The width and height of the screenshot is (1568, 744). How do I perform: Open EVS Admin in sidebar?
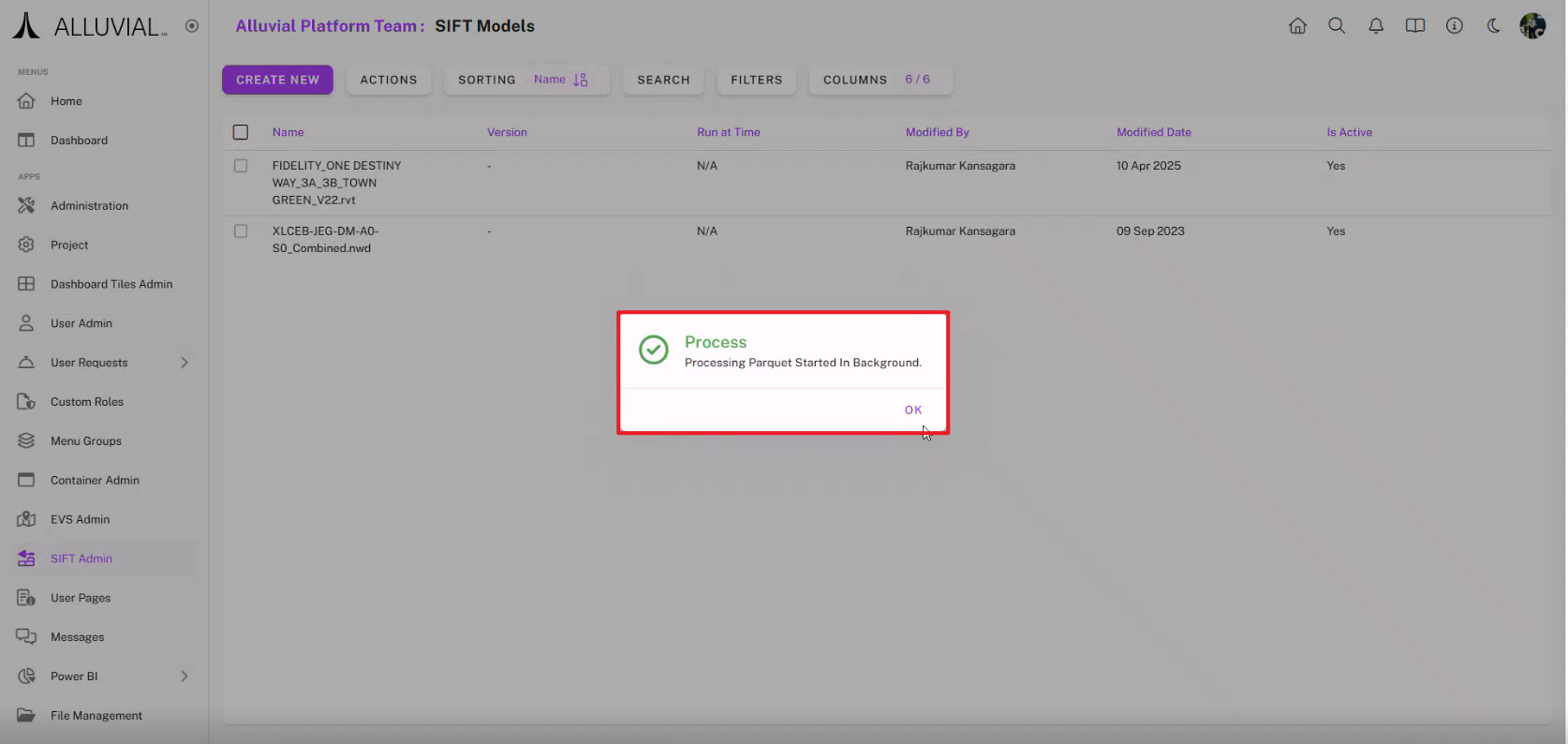[x=80, y=519]
